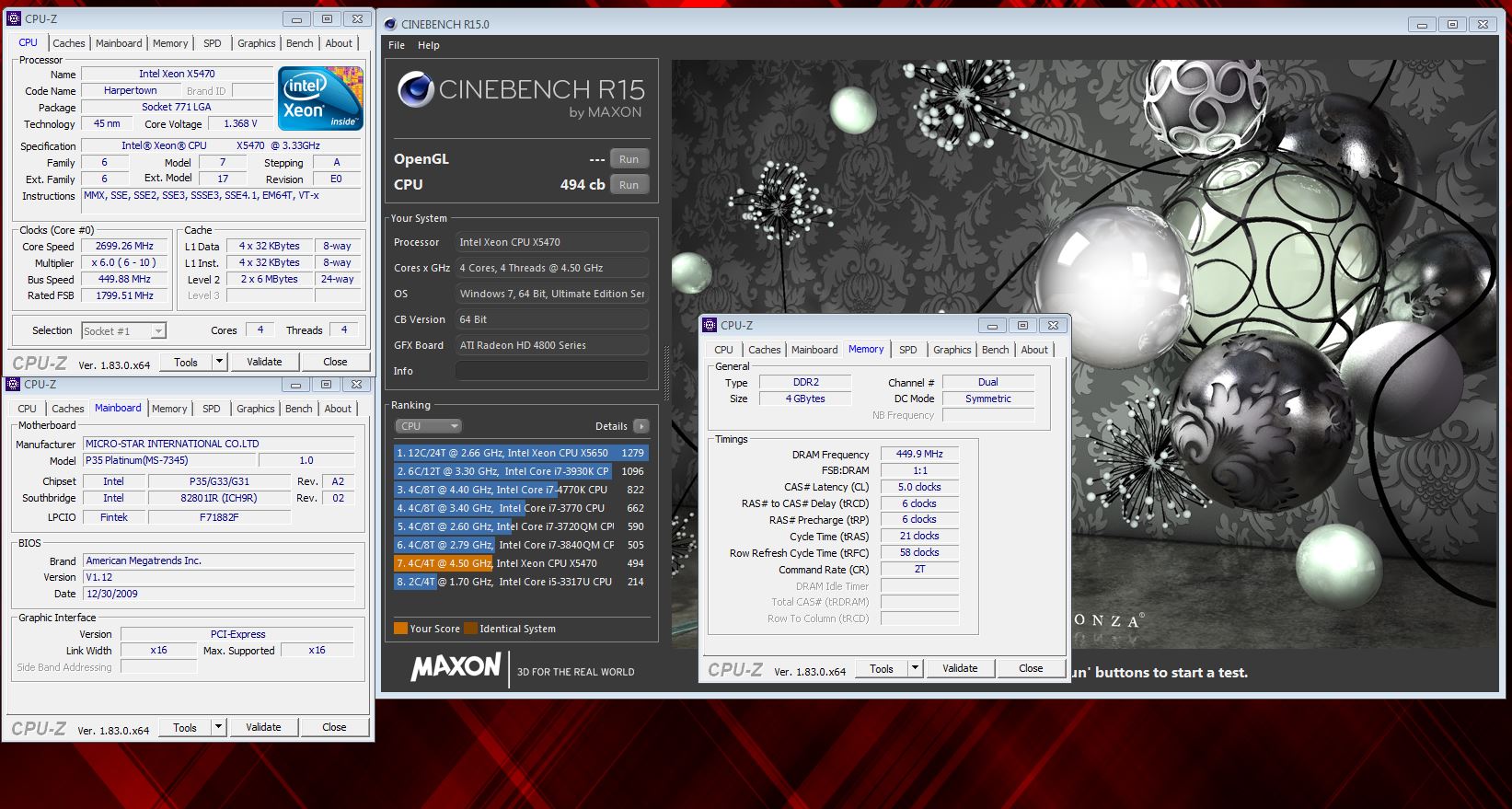This screenshot has width=1512, height=809.
Task: Select ranking row Intel Core i7-3840QM
Action: [x=521, y=545]
